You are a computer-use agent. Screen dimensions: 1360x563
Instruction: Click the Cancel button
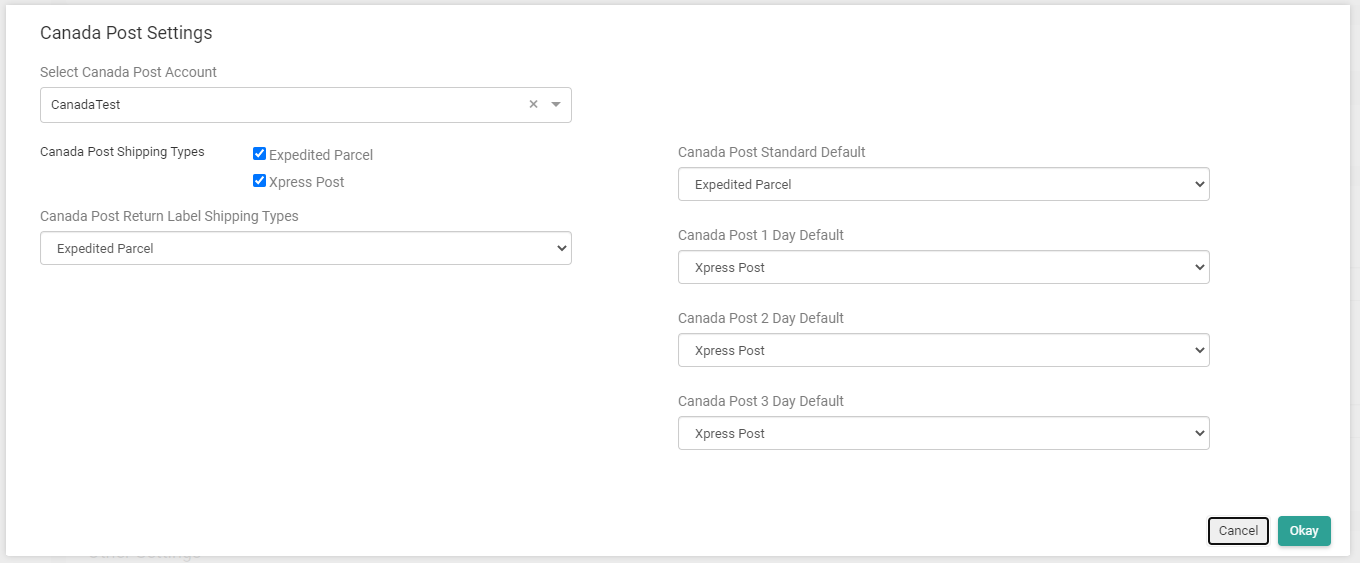[x=1238, y=531]
